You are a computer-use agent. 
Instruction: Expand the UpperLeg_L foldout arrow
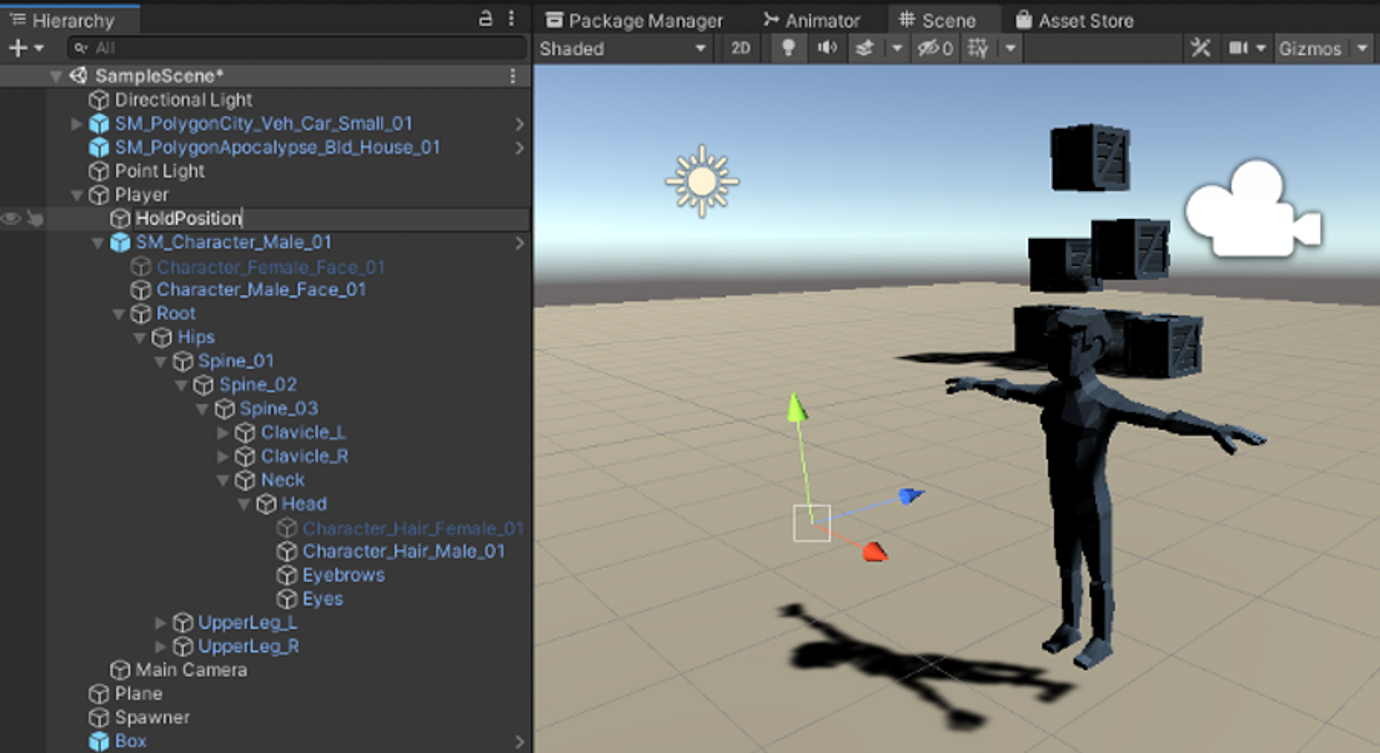click(x=161, y=623)
